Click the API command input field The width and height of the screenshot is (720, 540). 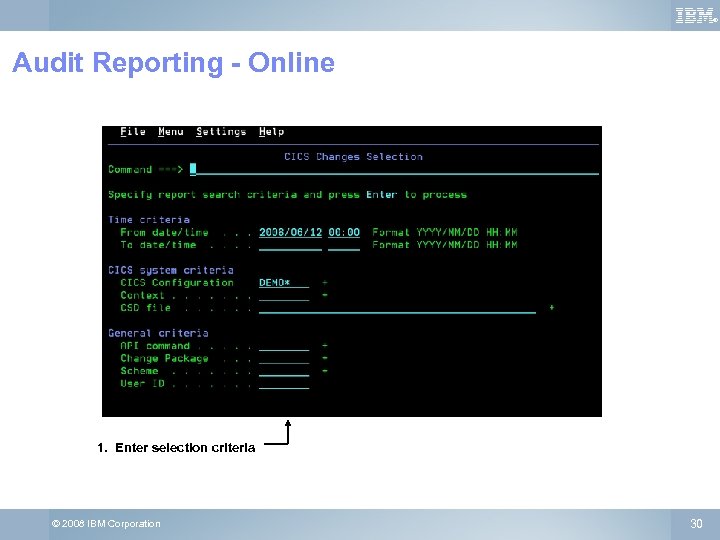coord(284,346)
